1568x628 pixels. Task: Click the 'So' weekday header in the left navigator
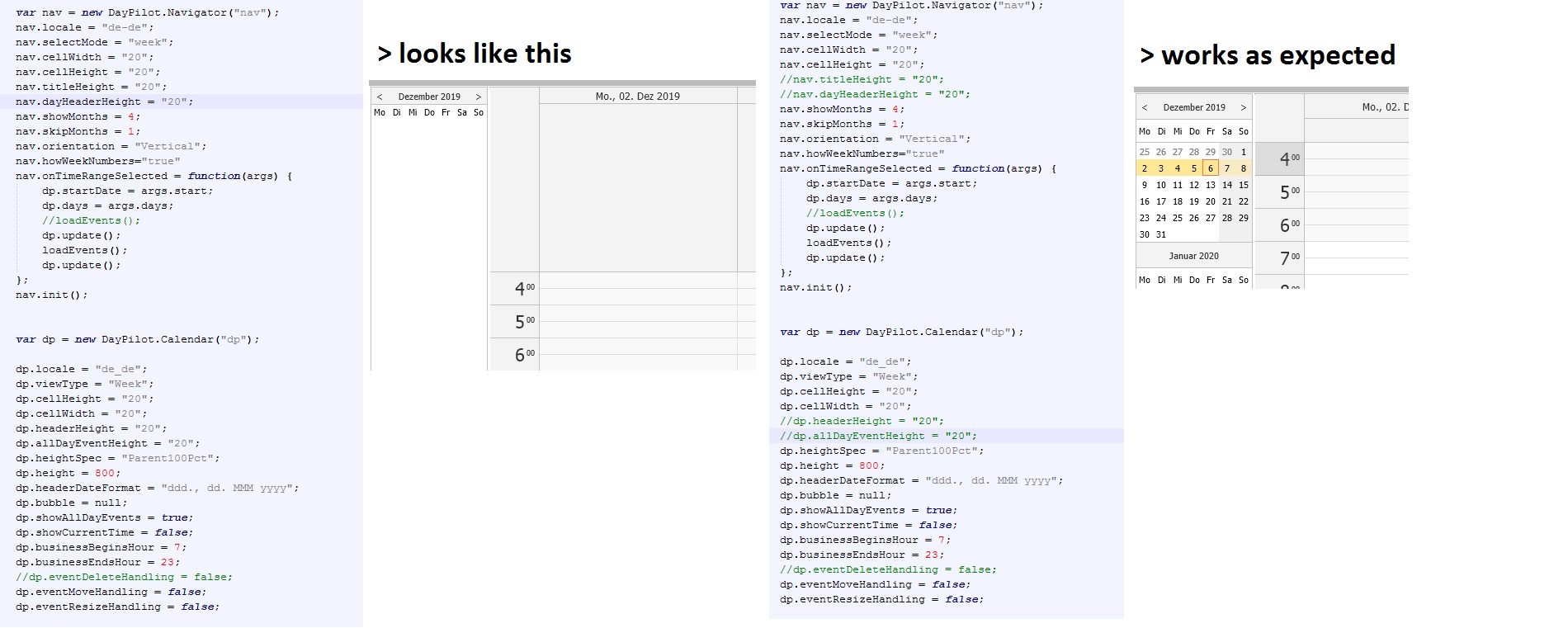point(479,113)
